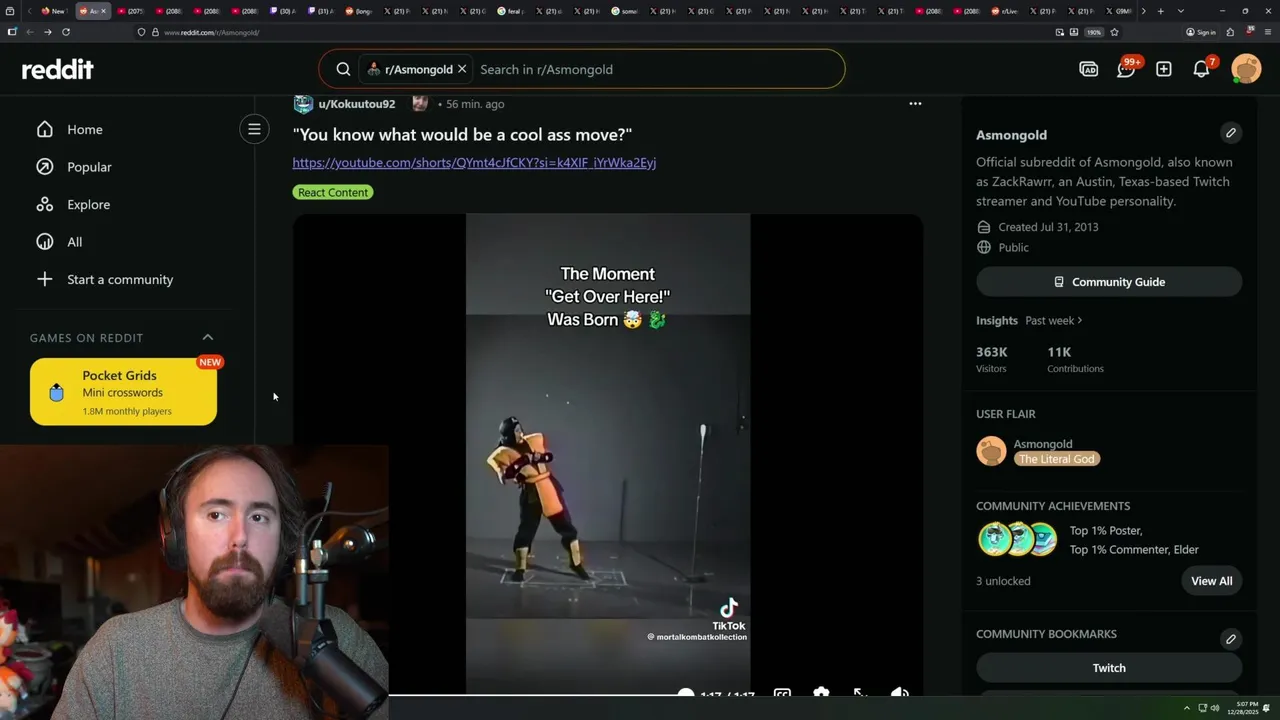Click The Literal God flair
The width and height of the screenshot is (1280, 720).
pyautogui.click(x=1057, y=459)
